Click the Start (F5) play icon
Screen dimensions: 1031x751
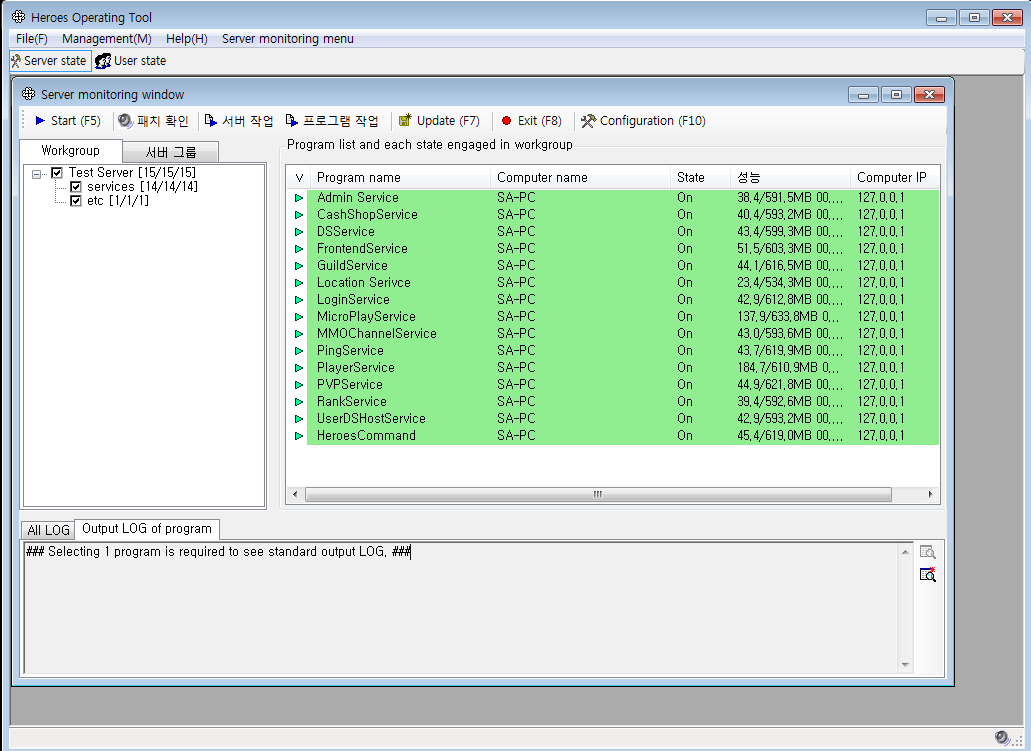coord(40,121)
